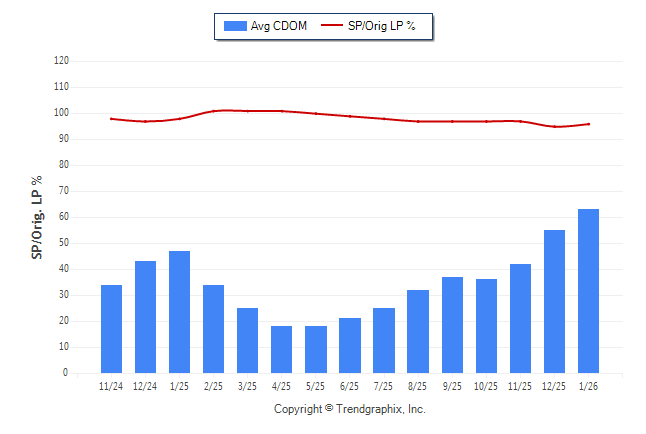Screen dimensions: 646x434
Task: Click the 6/25 x-axis label
Action: click(x=350, y=385)
